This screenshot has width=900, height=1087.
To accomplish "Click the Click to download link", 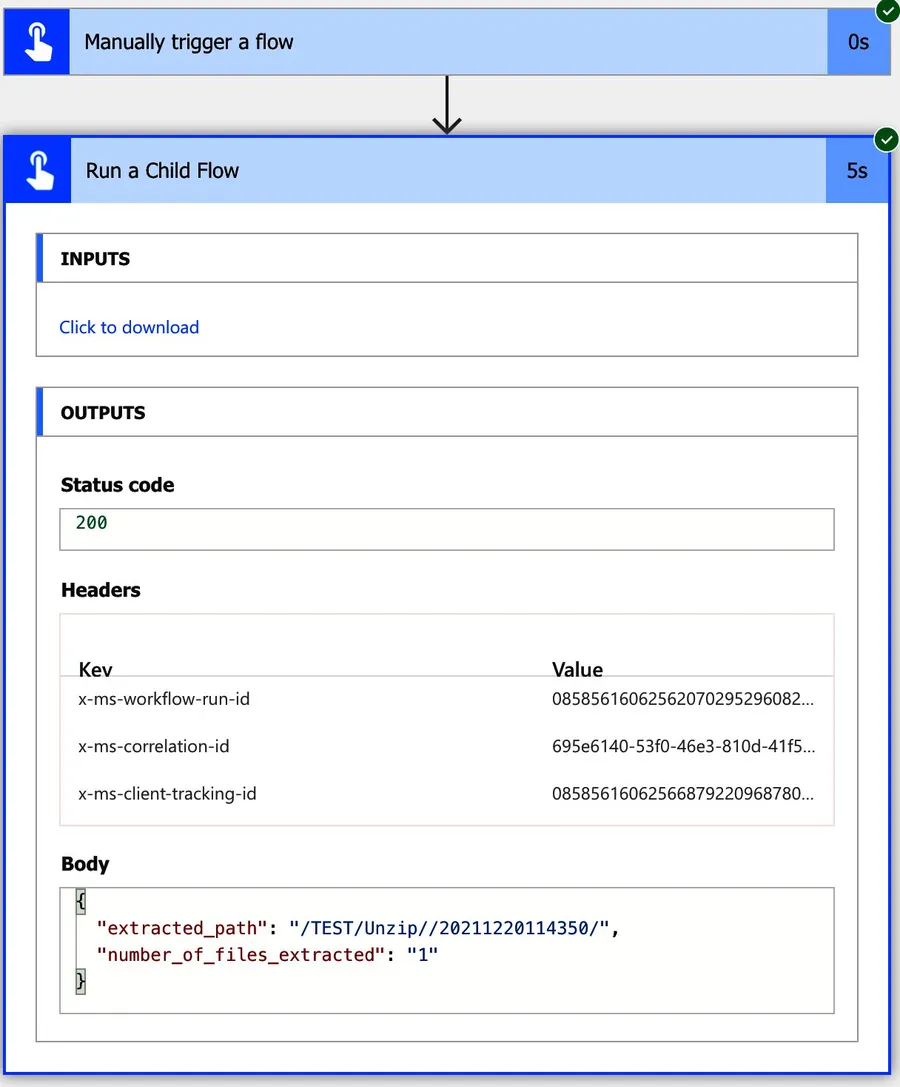I will (x=129, y=327).
